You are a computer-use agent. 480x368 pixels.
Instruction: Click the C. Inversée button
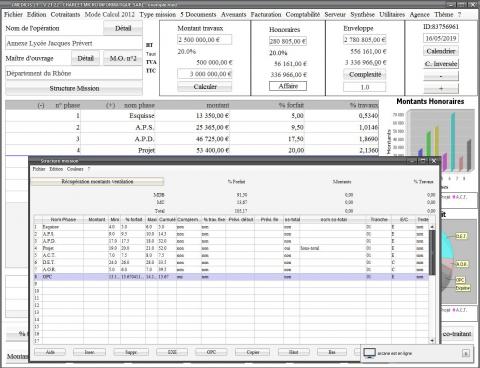coord(441,64)
